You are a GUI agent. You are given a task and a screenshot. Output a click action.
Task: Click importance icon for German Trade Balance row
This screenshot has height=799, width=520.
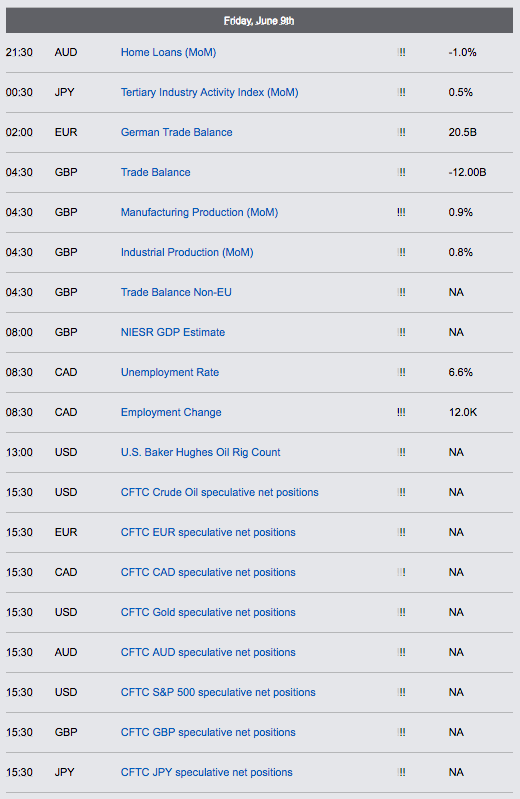(401, 132)
